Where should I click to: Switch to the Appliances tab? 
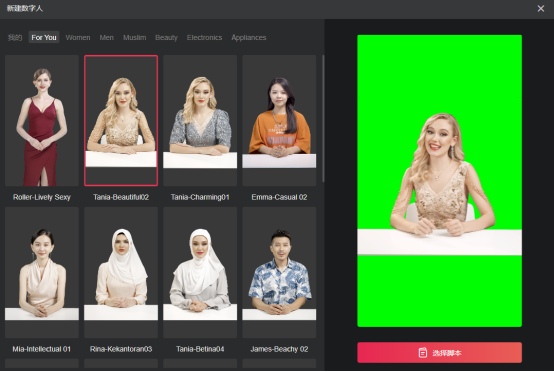coord(248,37)
